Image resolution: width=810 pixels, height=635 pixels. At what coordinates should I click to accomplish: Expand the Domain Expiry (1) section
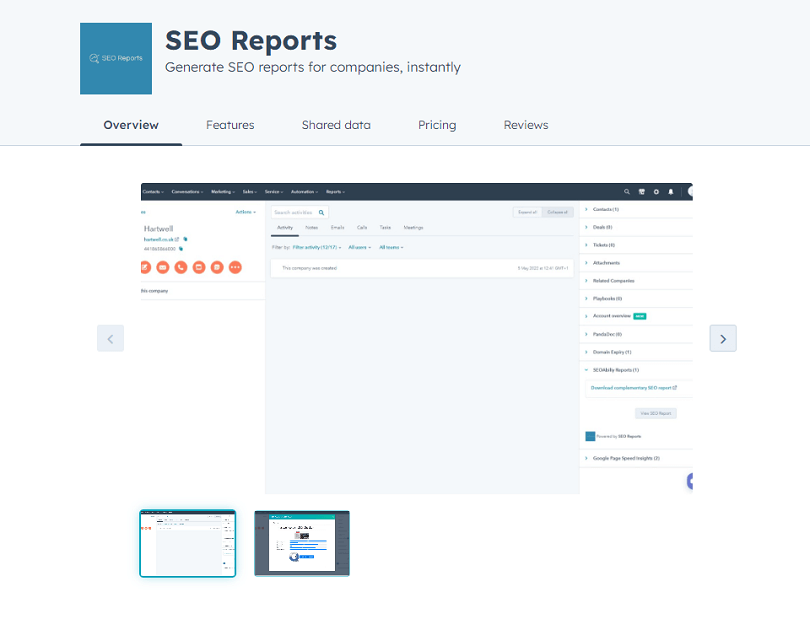click(638, 352)
